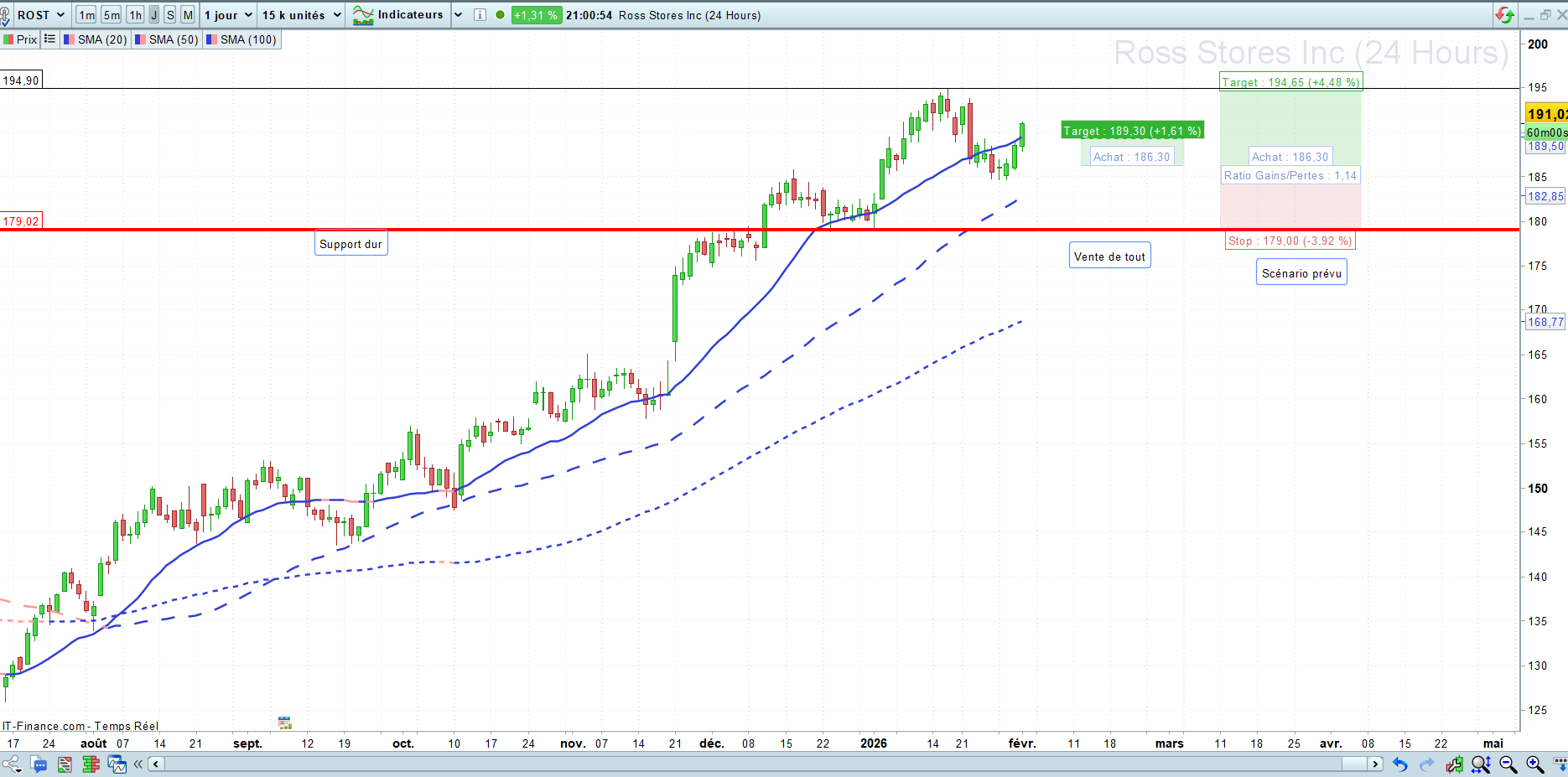Click the calendar event marker on the time axis
Screen dimensions: 1568x777
tap(284, 723)
